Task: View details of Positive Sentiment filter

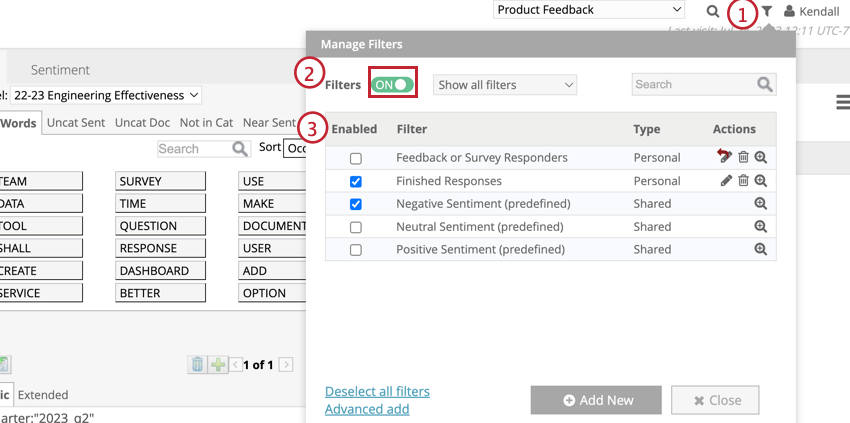Action: point(760,249)
